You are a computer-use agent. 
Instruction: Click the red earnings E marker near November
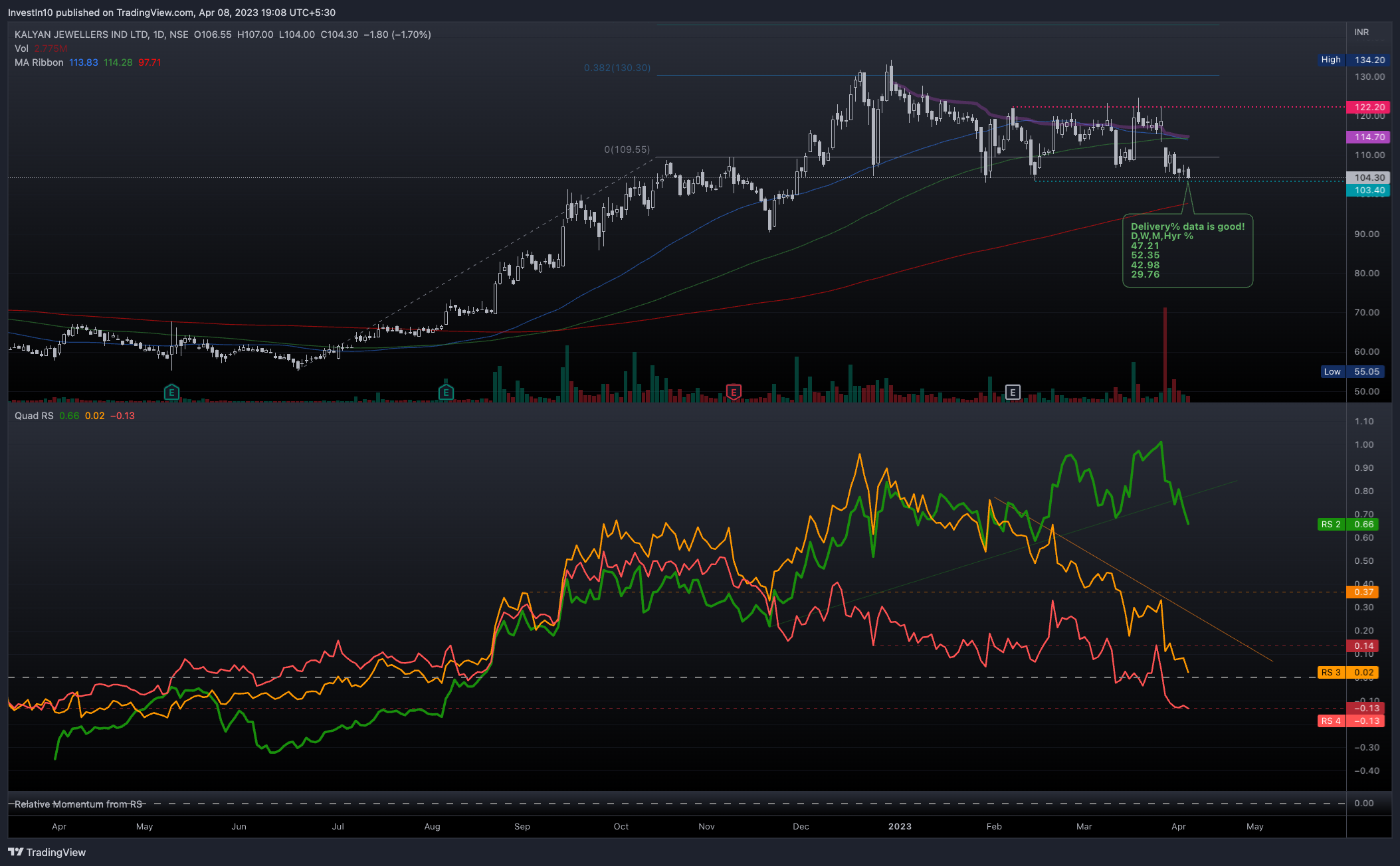pyautogui.click(x=734, y=392)
